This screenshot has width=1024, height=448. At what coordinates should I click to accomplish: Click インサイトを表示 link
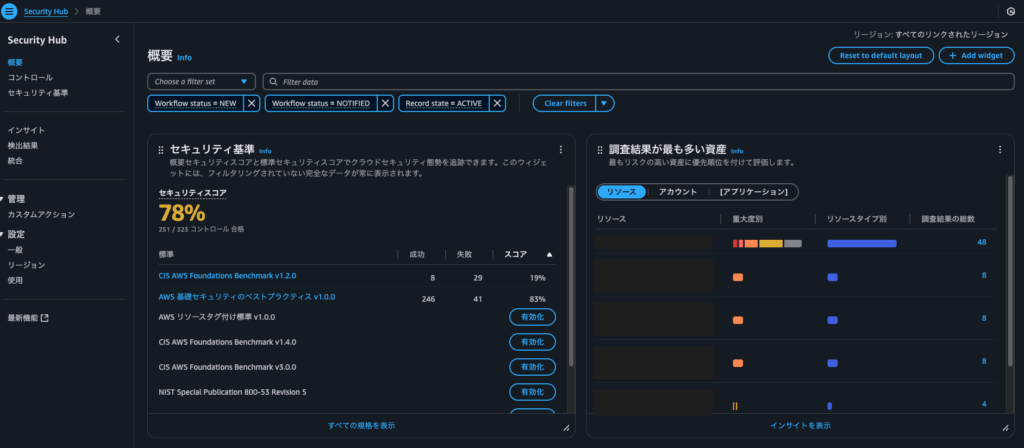click(800, 425)
